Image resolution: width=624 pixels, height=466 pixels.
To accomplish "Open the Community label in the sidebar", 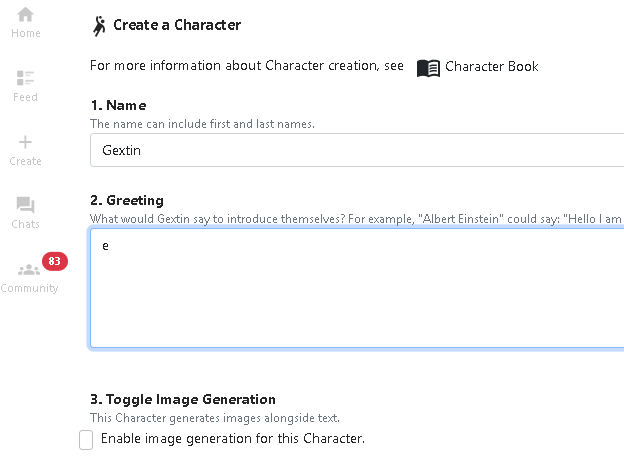I will pos(29,288).
